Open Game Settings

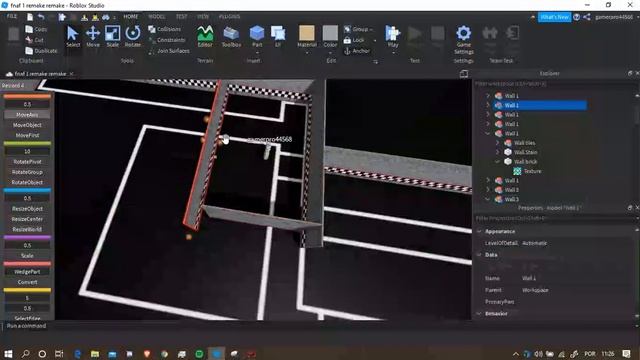(463, 40)
